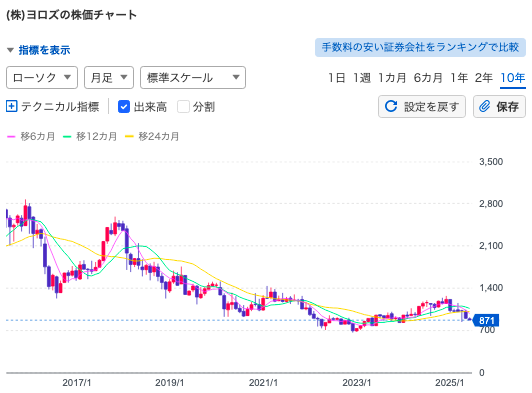Viewport: 532px width, 393px height.
Task: Select the 10年 time range
Action: (513, 78)
